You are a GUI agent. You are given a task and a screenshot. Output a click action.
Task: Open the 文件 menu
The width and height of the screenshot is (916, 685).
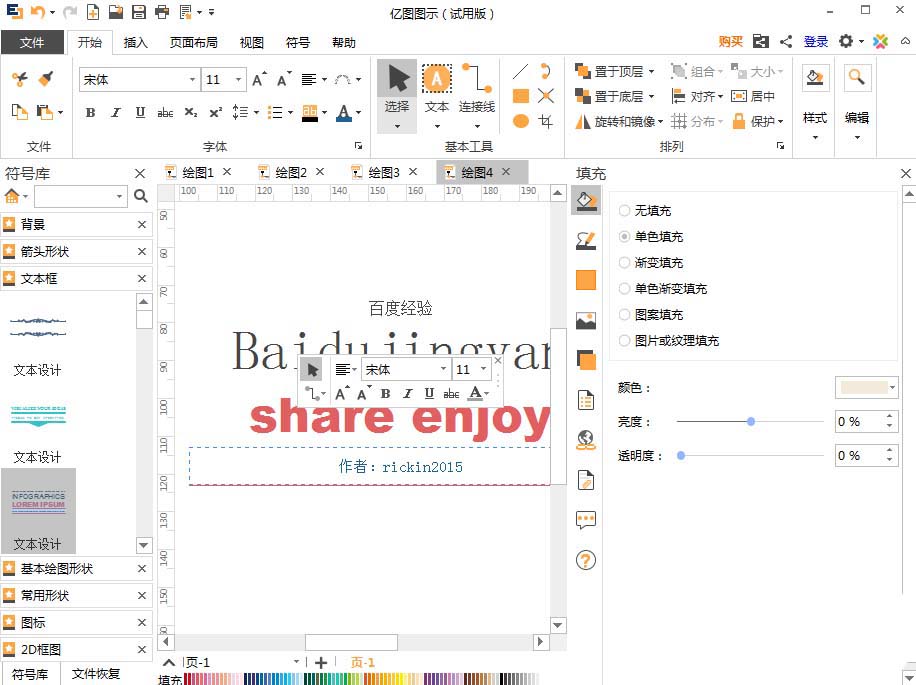[x=32, y=42]
